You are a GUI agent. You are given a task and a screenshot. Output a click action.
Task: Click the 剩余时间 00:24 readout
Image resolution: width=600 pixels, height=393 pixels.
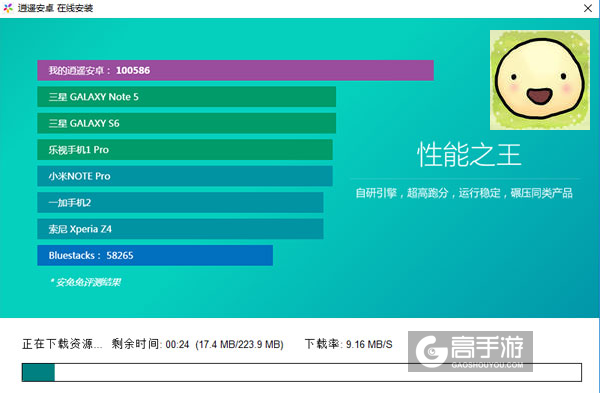(x=150, y=344)
